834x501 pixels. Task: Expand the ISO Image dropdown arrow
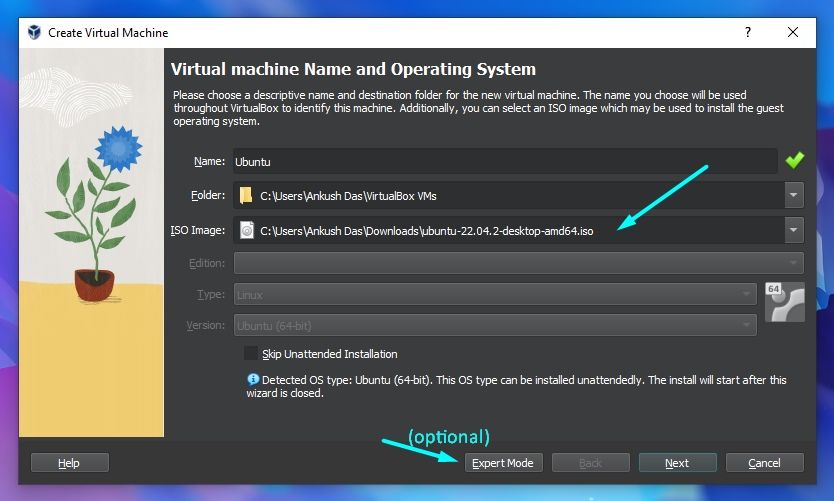[794, 230]
